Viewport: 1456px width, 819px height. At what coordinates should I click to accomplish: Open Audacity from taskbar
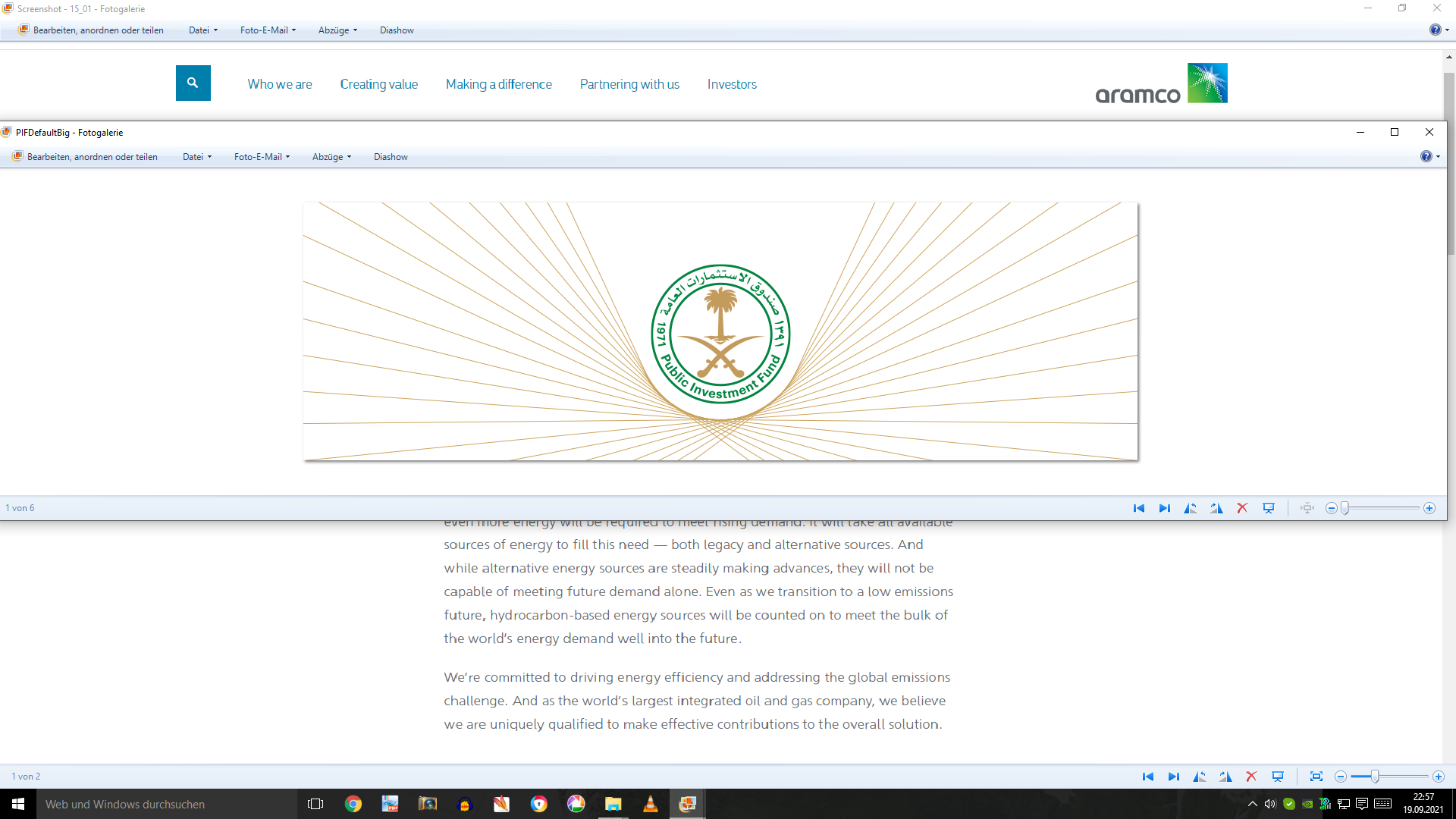465,804
